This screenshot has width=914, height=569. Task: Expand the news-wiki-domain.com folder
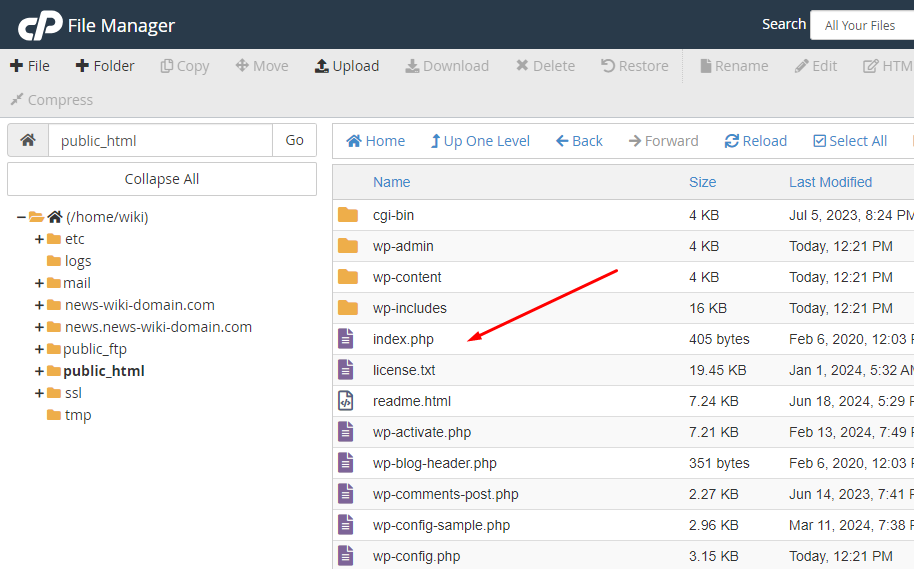tap(39, 305)
